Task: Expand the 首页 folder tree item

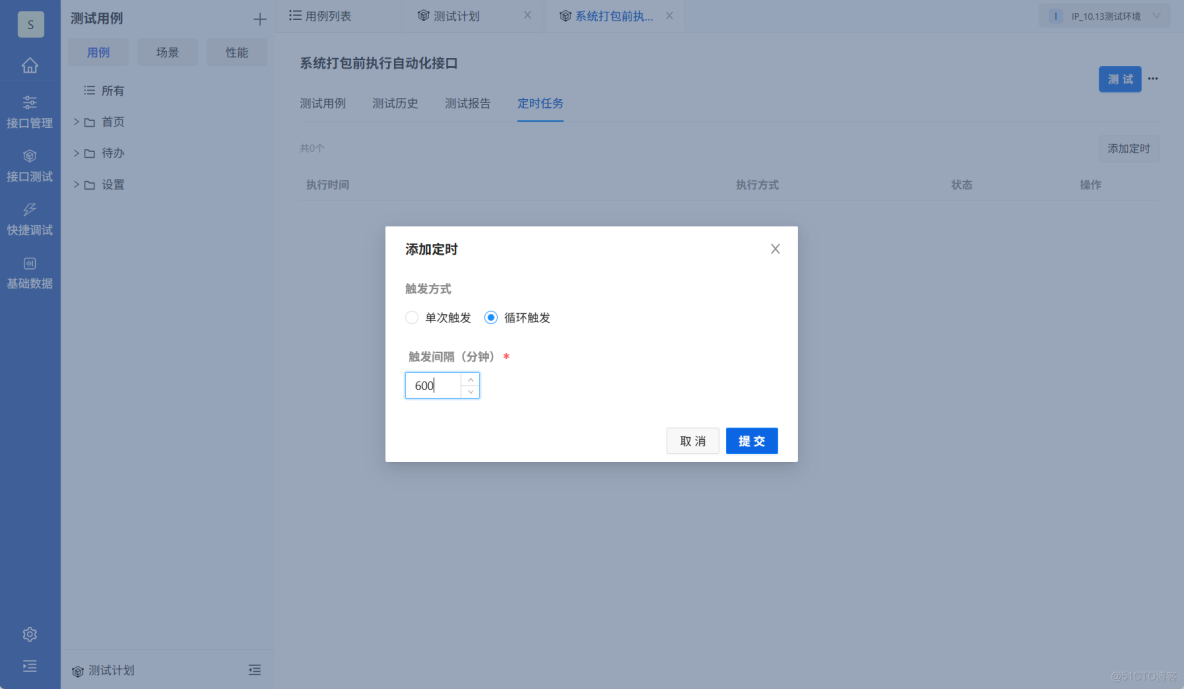Action: (x=76, y=121)
